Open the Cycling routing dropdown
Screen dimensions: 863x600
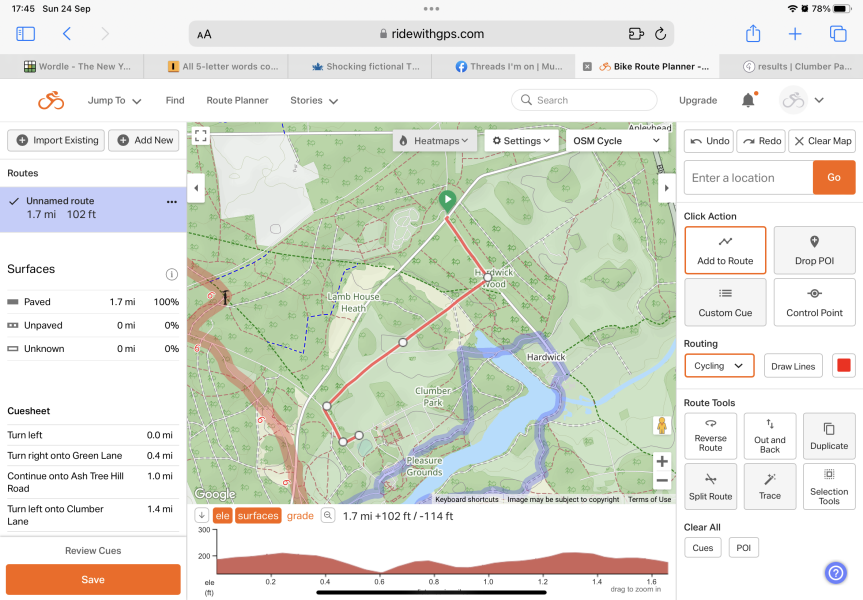(719, 366)
